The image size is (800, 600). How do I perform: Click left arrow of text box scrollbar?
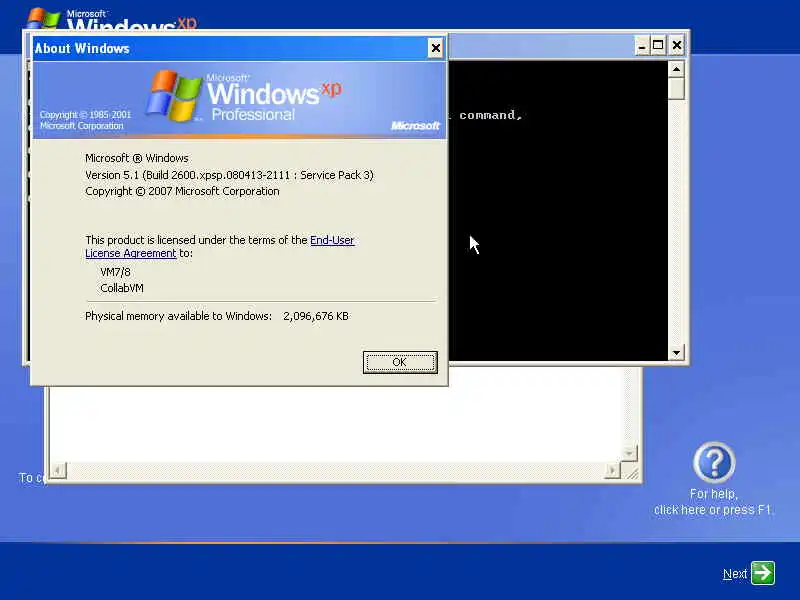pyautogui.click(x=58, y=470)
